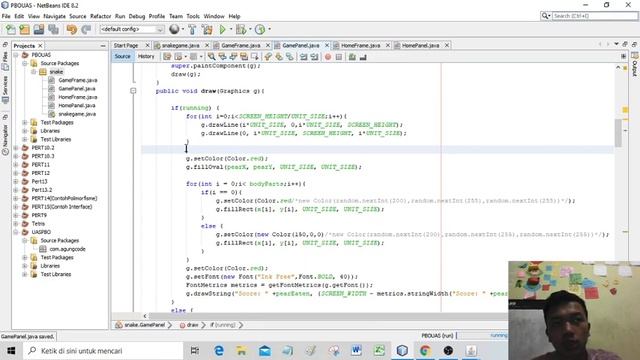Run the project with green play icon
The image size is (640, 360).
(222, 29)
